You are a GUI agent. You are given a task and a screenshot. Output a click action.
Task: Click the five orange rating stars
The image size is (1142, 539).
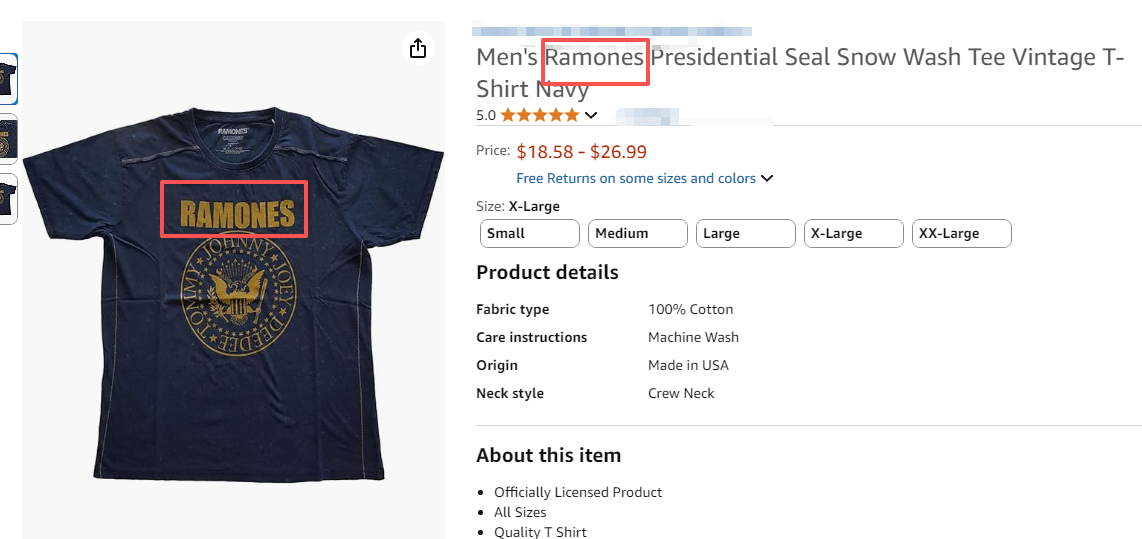pyautogui.click(x=540, y=115)
